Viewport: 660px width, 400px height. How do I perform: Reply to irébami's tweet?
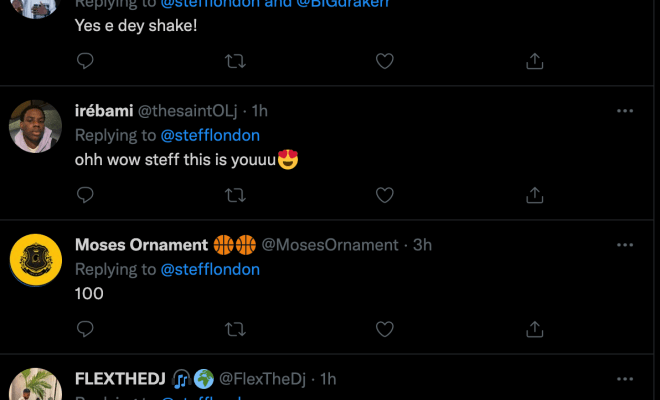pyautogui.click(x=85, y=195)
